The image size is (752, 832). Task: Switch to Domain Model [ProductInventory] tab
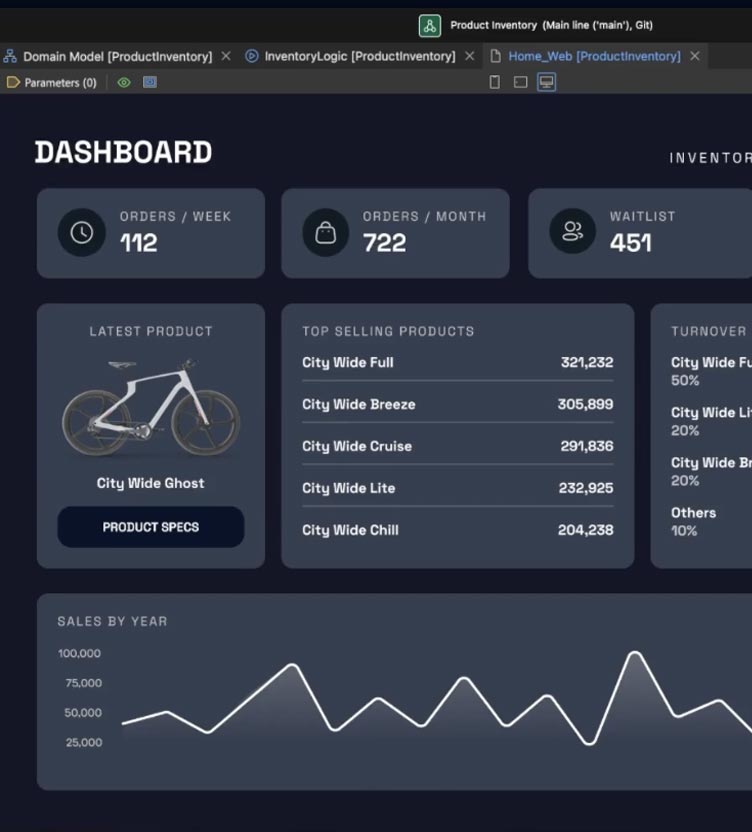click(x=108, y=56)
